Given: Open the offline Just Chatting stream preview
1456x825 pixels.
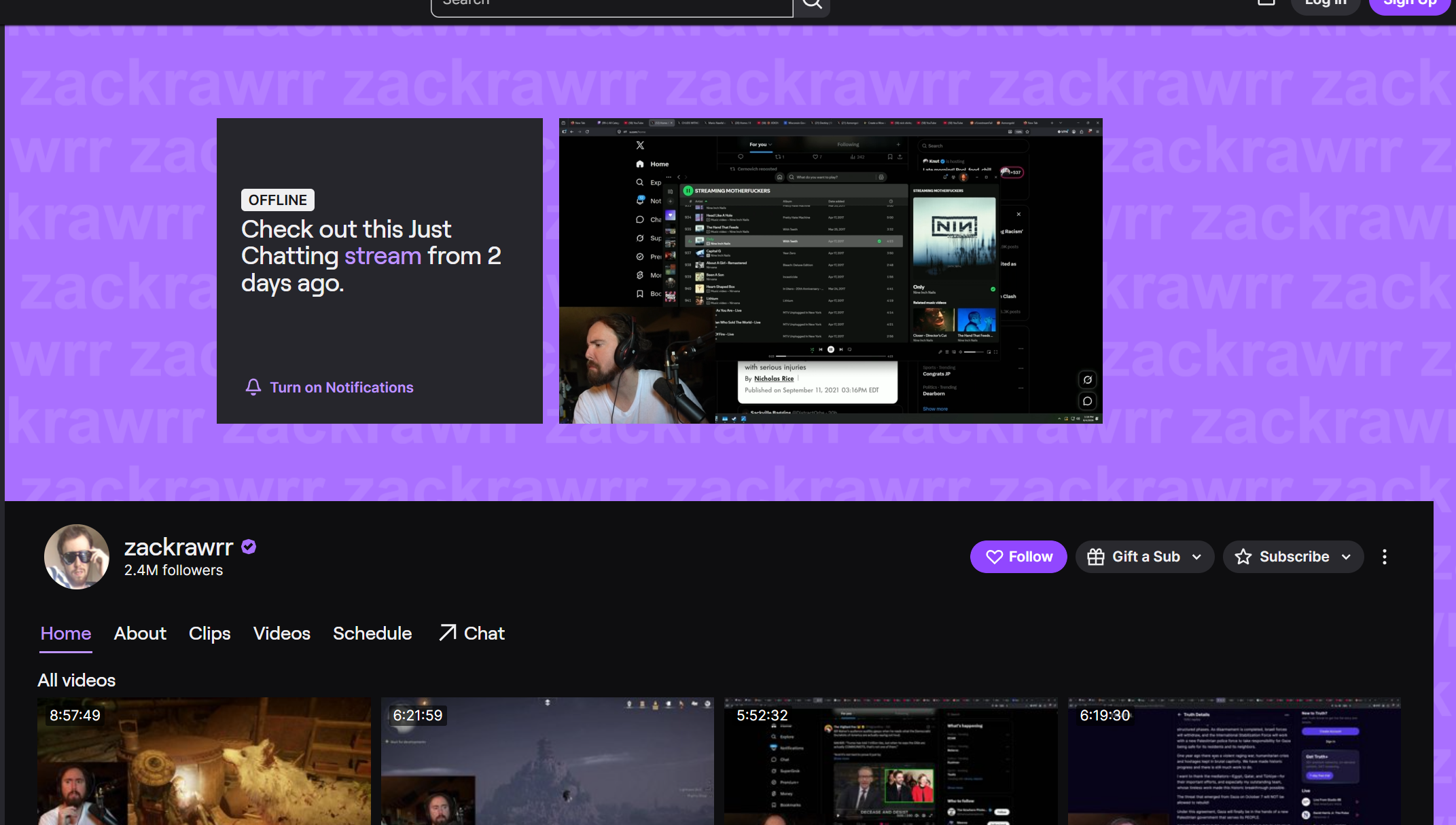Looking at the screenshot, I should coord(830,271).
